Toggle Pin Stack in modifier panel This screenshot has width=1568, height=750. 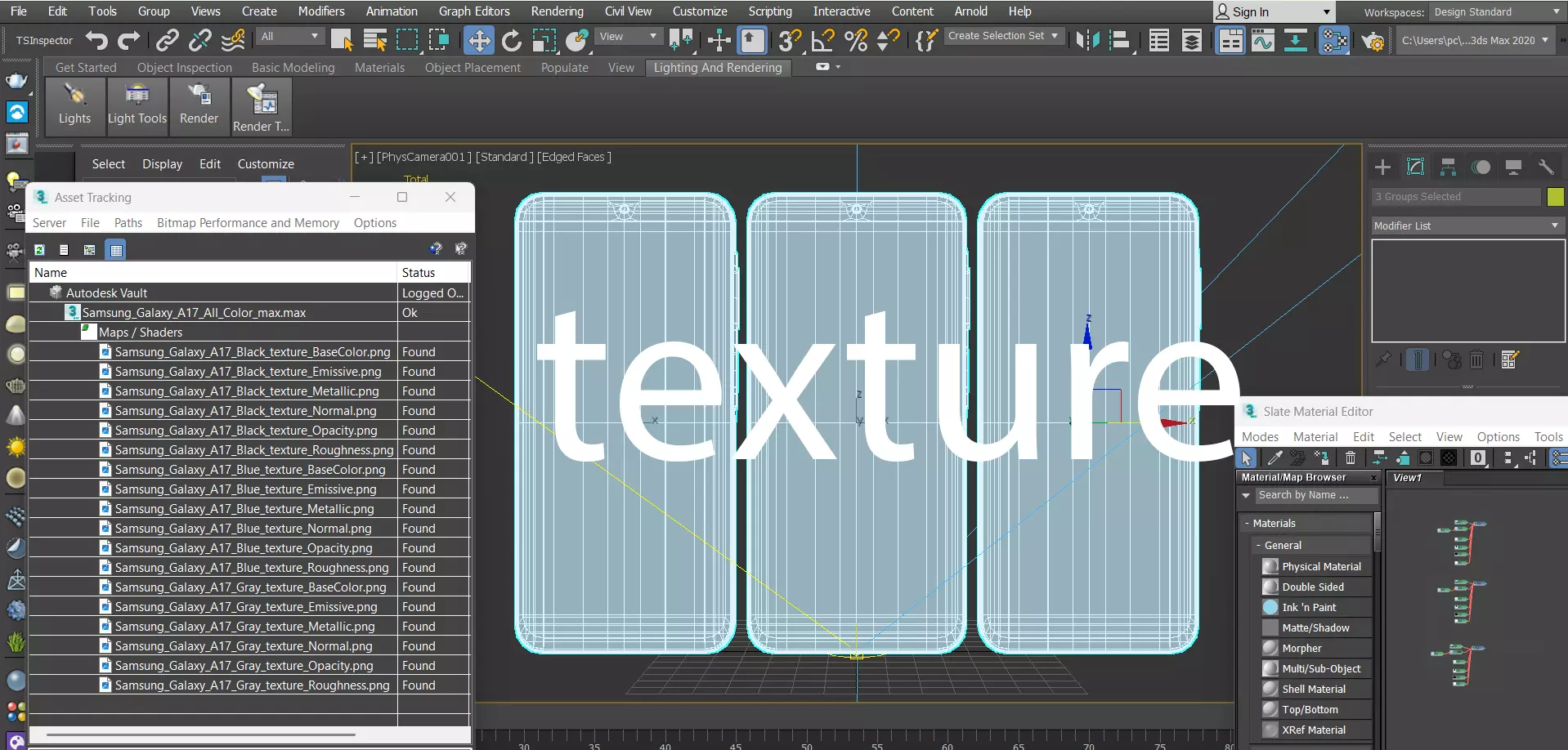(x=1383, y=359)
